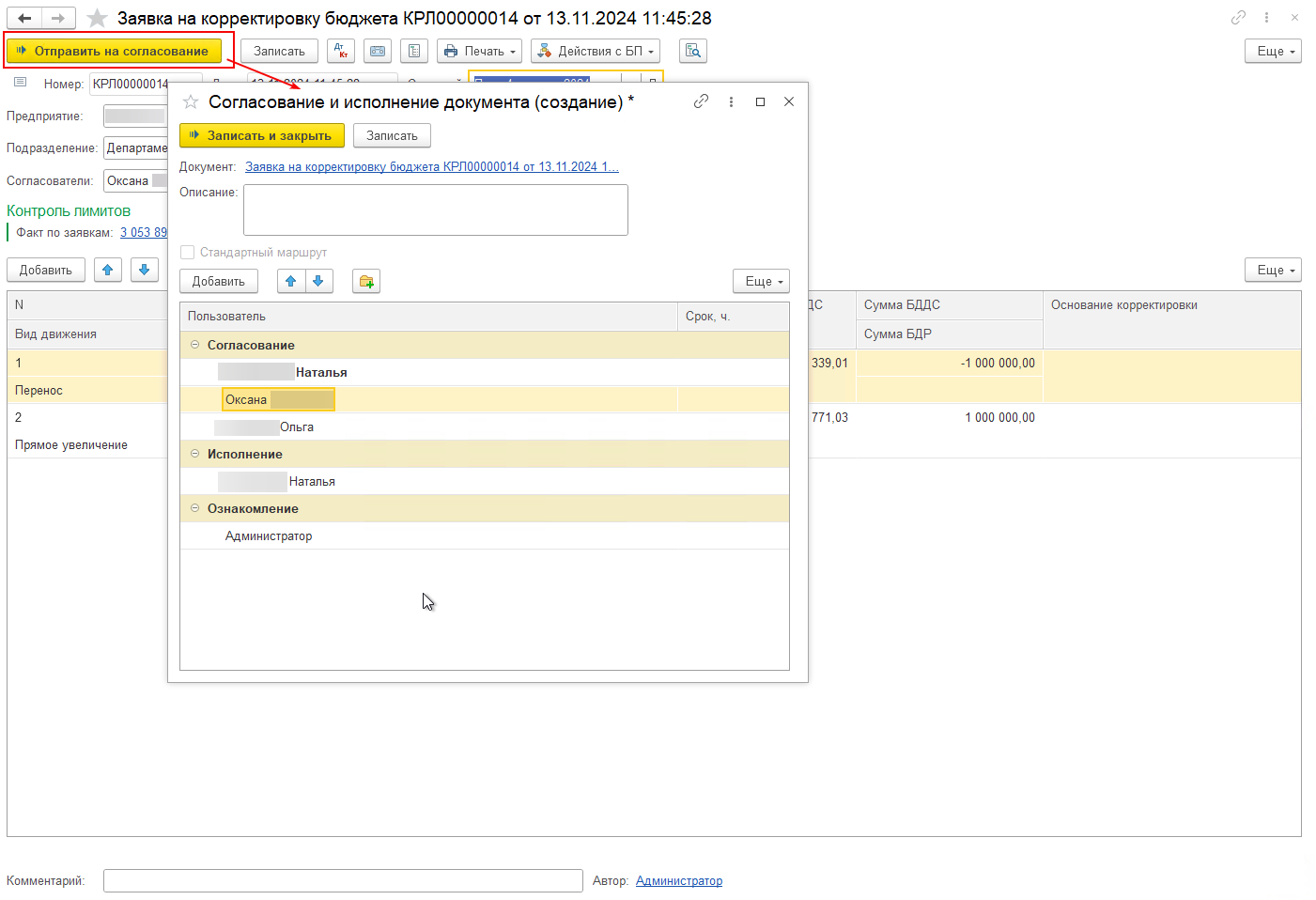Viewport: 1316px width, 900px height.
Task: Open the Еще menu in the dialog
Action: [x=761, y=281]
